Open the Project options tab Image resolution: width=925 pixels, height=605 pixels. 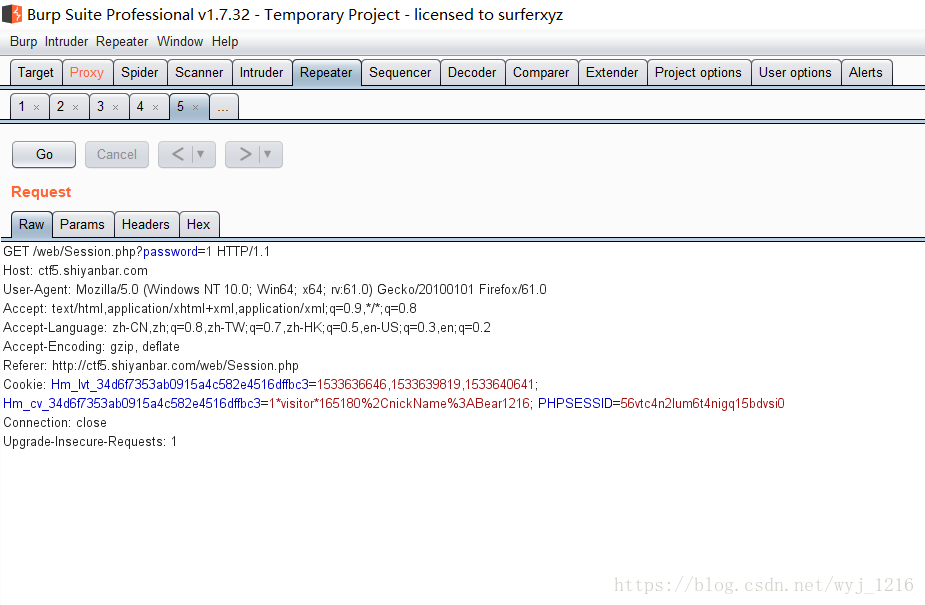(698, 73)
